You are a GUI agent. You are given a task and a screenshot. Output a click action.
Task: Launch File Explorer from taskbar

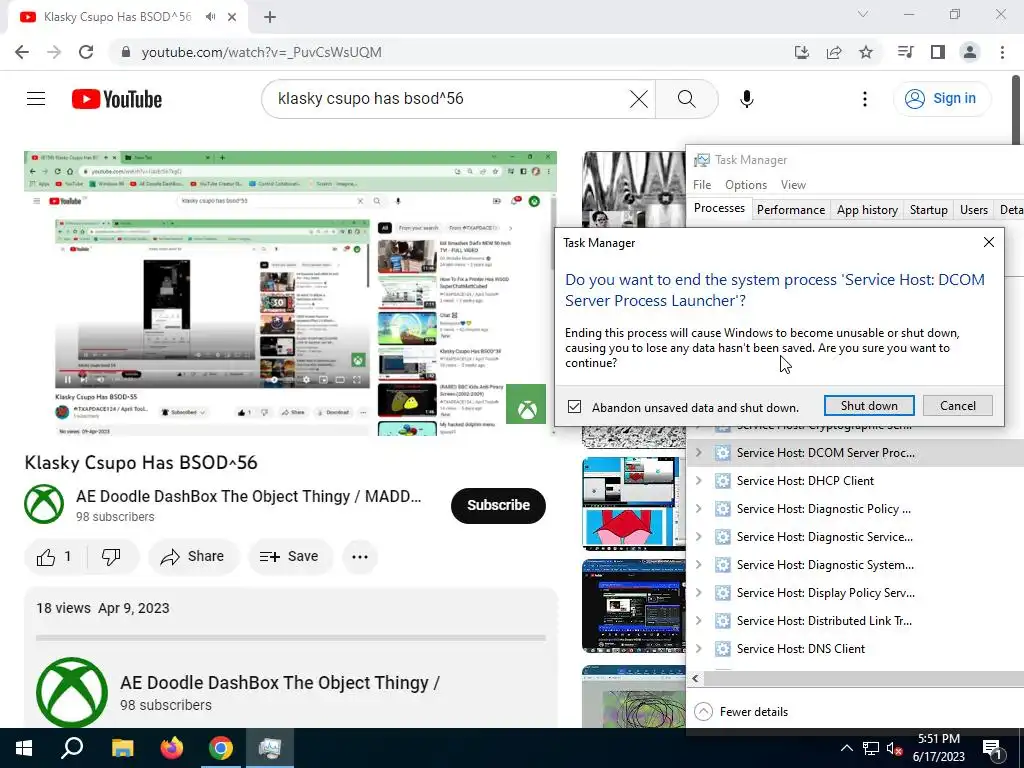[123, 748]
